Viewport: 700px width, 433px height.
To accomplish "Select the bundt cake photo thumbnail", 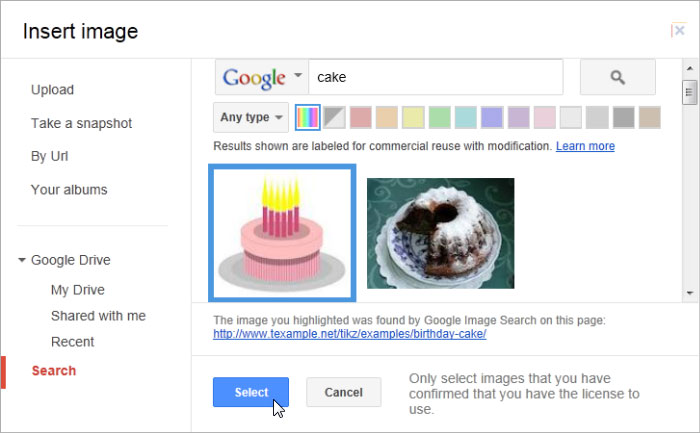I will pos(441,233).
